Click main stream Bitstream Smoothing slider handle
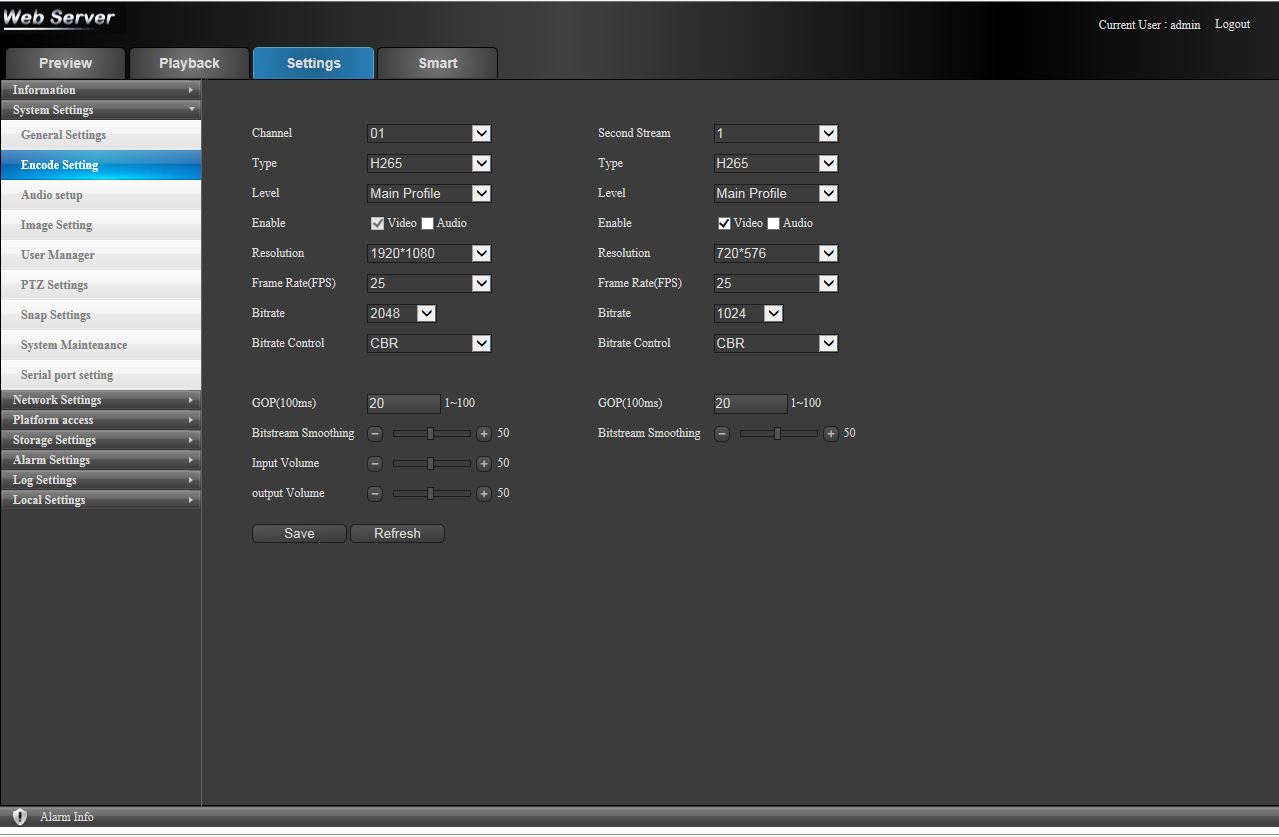 coord(430,434)
